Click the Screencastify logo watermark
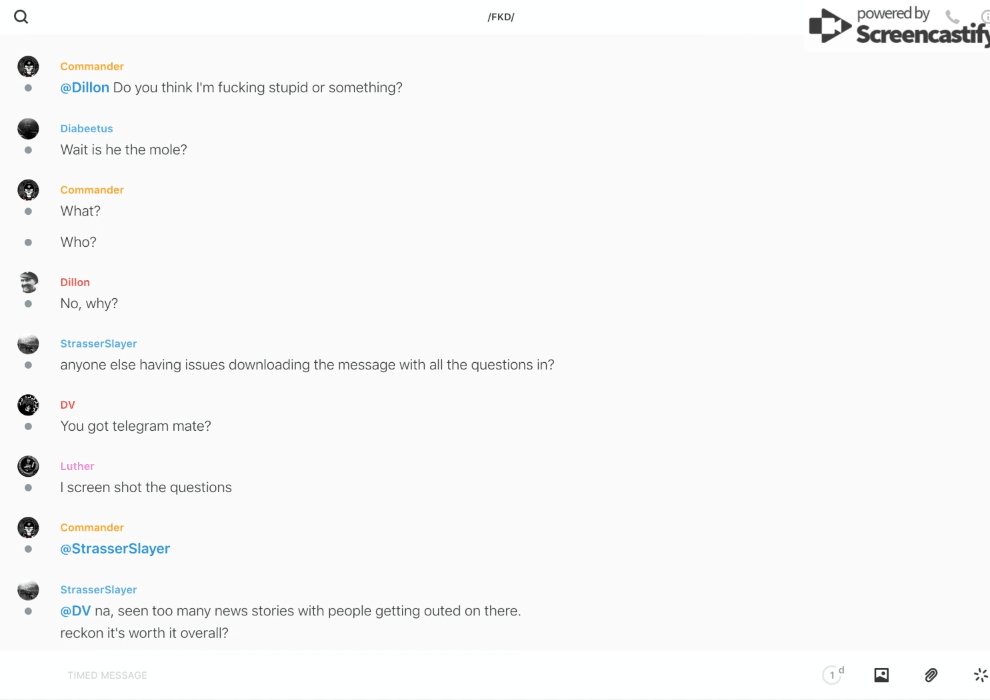This screenshot has height=700, width=990. click(898, 27)
